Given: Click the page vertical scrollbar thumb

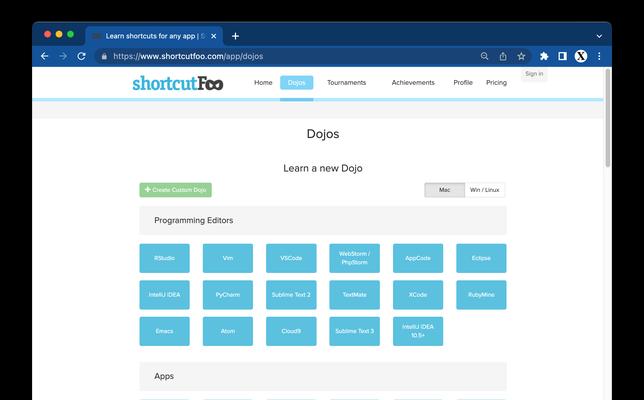Looking at the screenshot, I should pos(607,118).
